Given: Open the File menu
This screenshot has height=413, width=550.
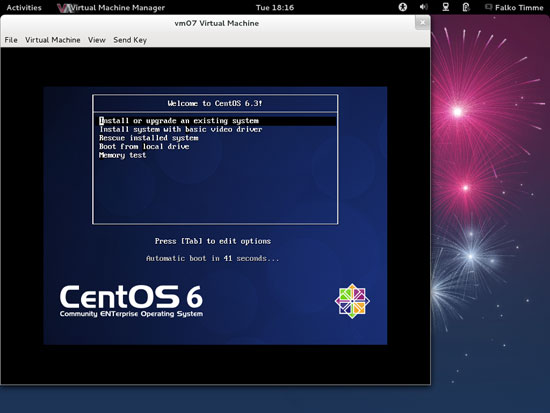Looking at the screenshot, I should (x=11, y=40).
